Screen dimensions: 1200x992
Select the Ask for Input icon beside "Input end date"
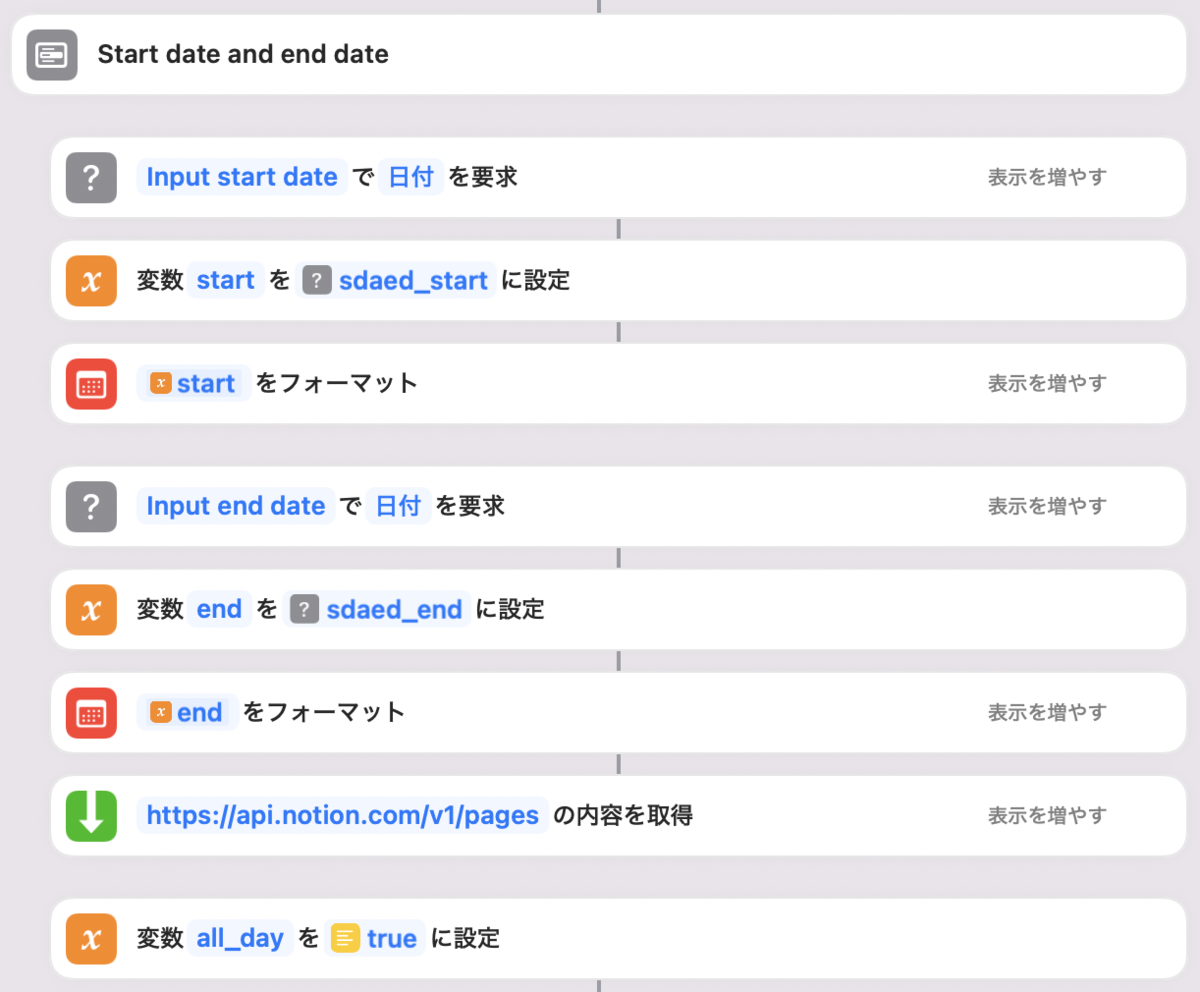click(91, 506)
